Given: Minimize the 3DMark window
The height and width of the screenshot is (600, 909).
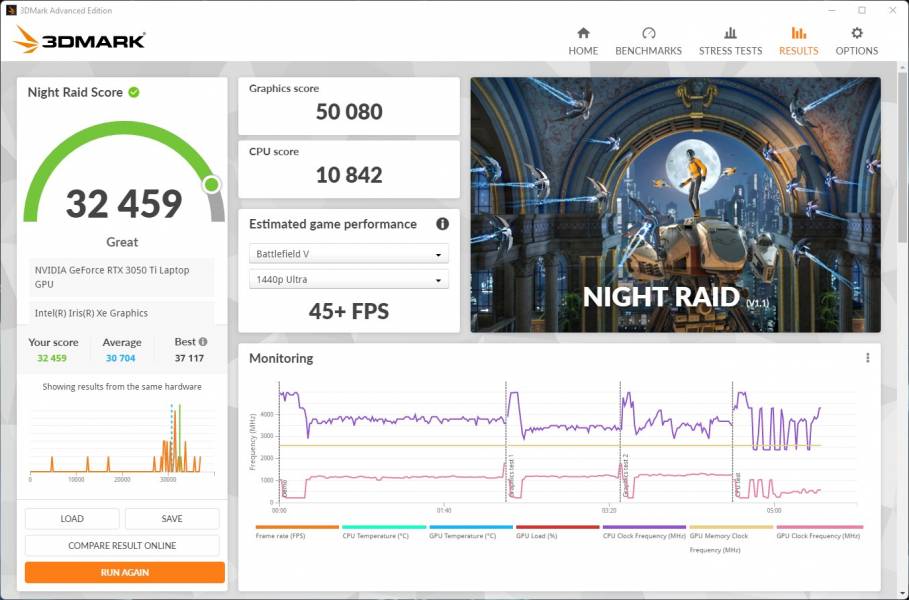Looking at the screenshot, I should click(832, 10).
